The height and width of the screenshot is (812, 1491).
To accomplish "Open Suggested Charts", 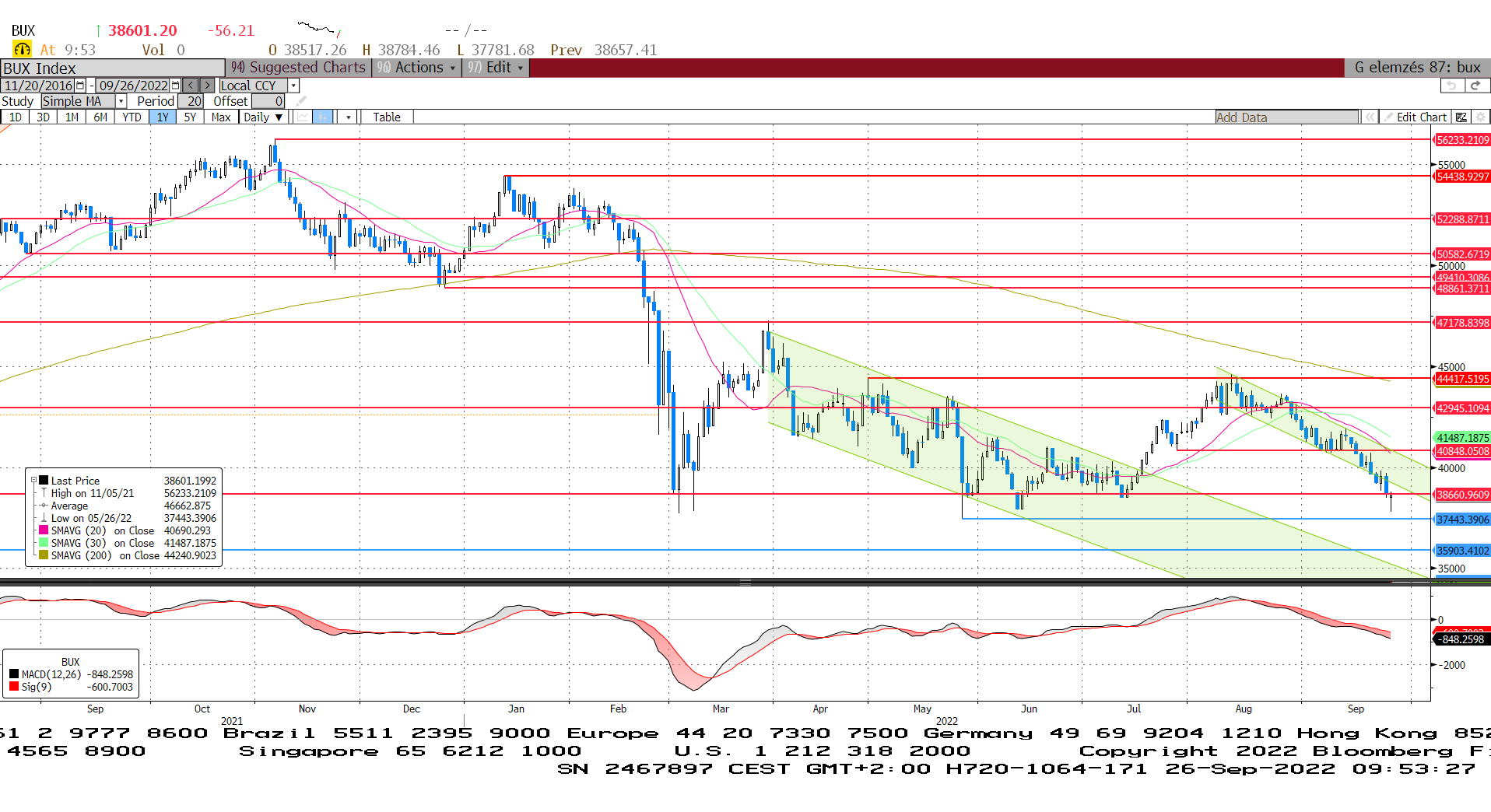I will click(299, 68).
